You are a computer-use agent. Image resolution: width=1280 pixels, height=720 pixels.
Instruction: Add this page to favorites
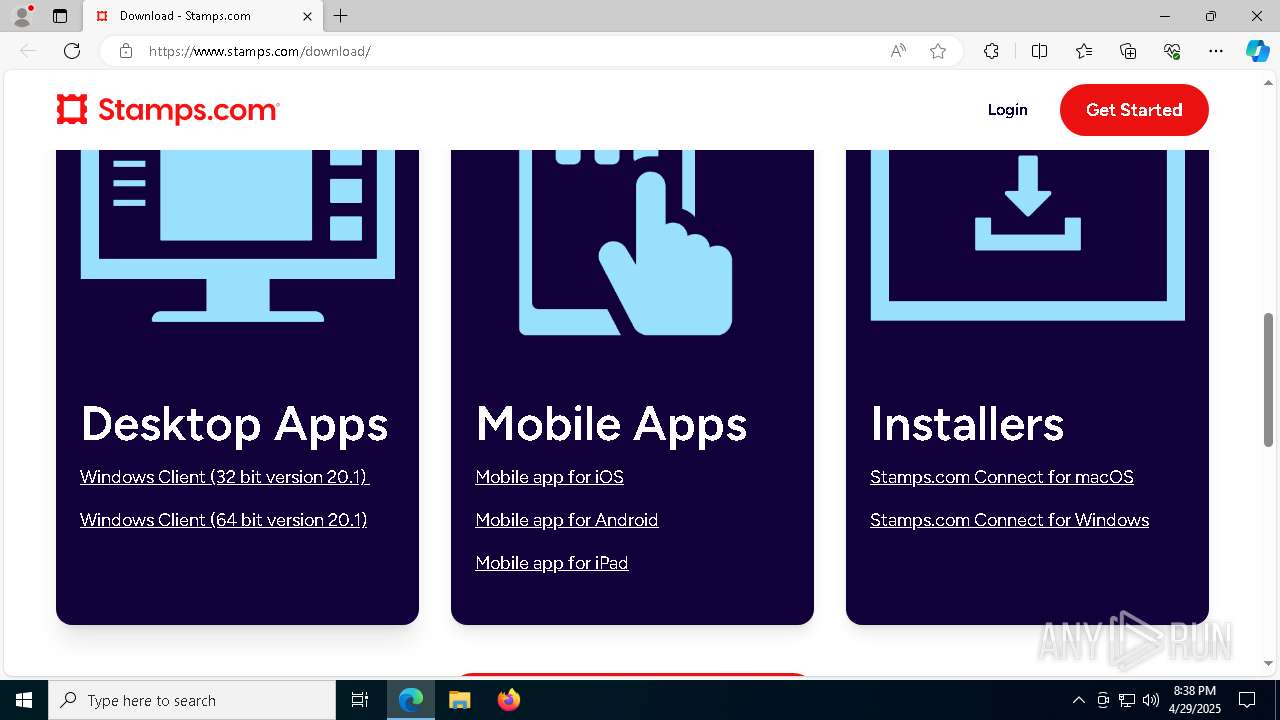click(x=938, y=51)
